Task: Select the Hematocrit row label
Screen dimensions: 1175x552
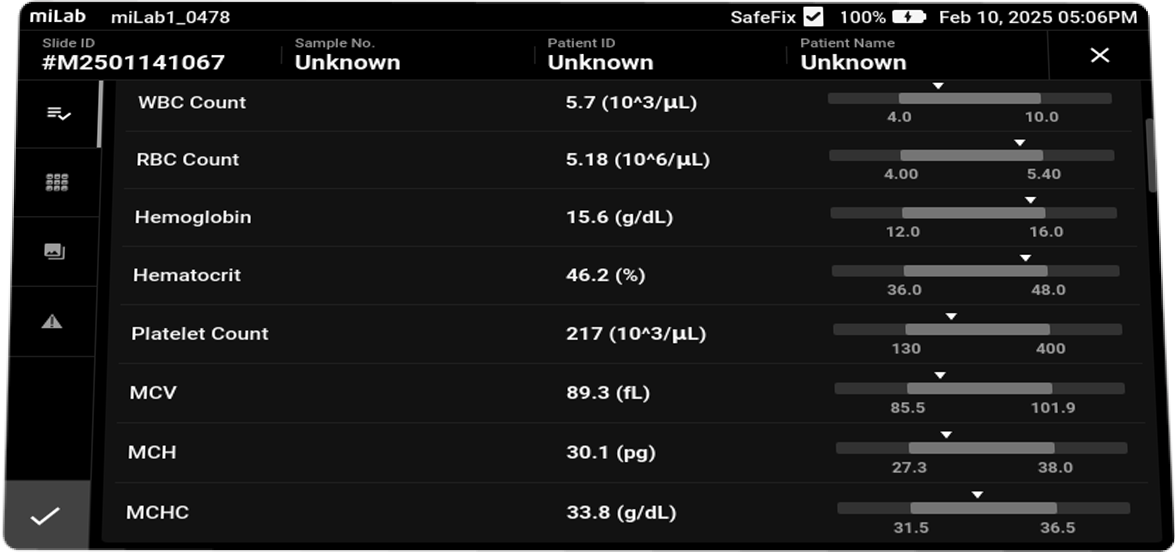Action: click(x=188, y=275)
